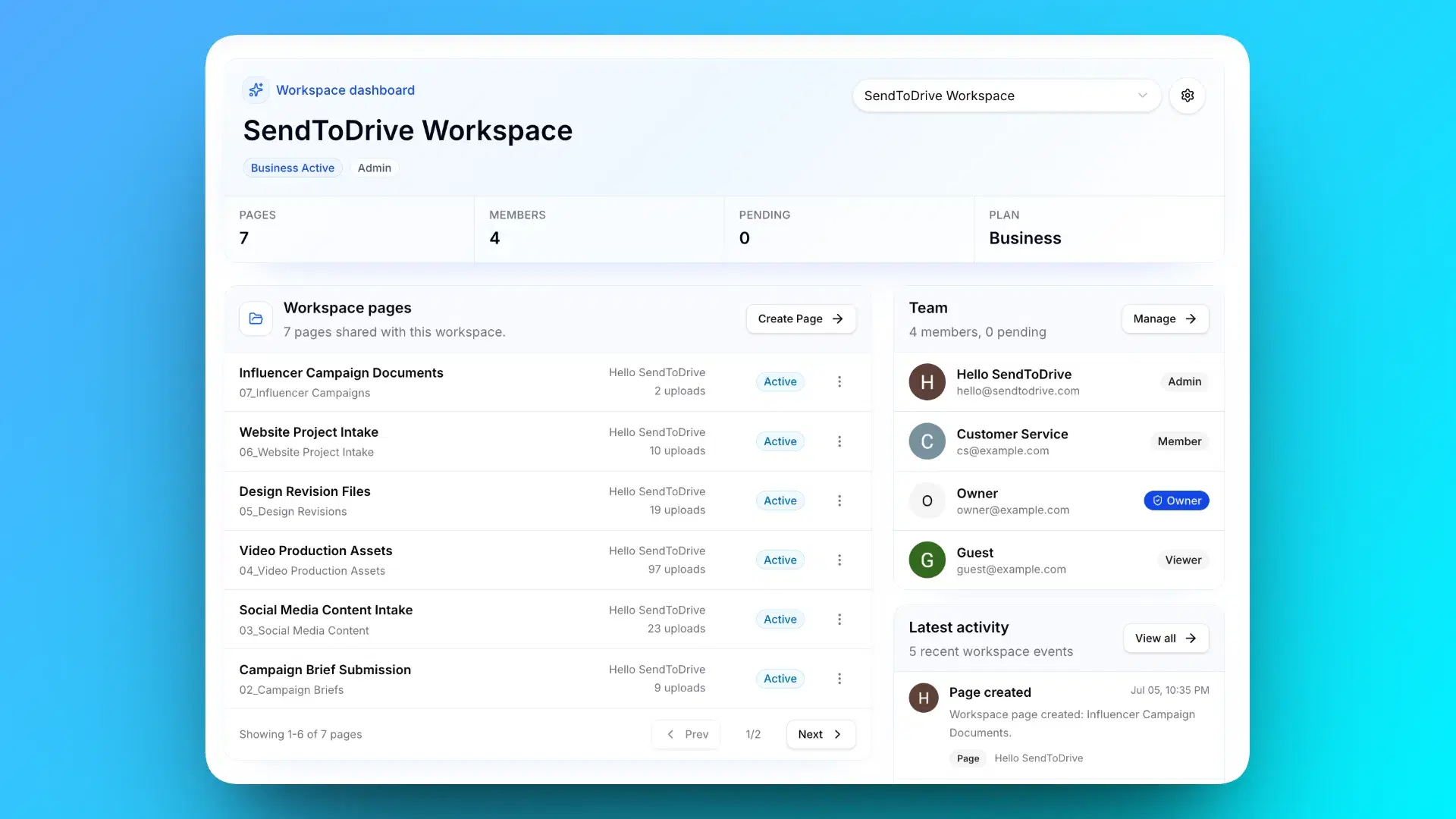1456x819 pixels.
Task: Click hello@sendtodrive.com email
Action: 1018,391
